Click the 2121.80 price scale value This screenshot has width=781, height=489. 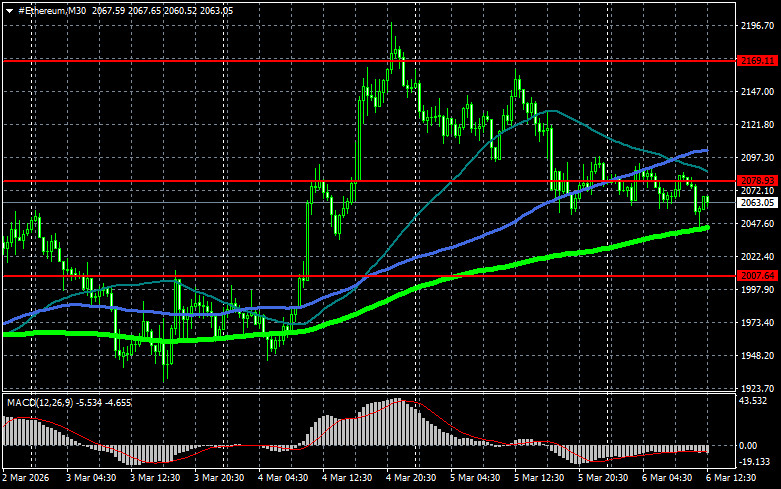tap(758, 124)
